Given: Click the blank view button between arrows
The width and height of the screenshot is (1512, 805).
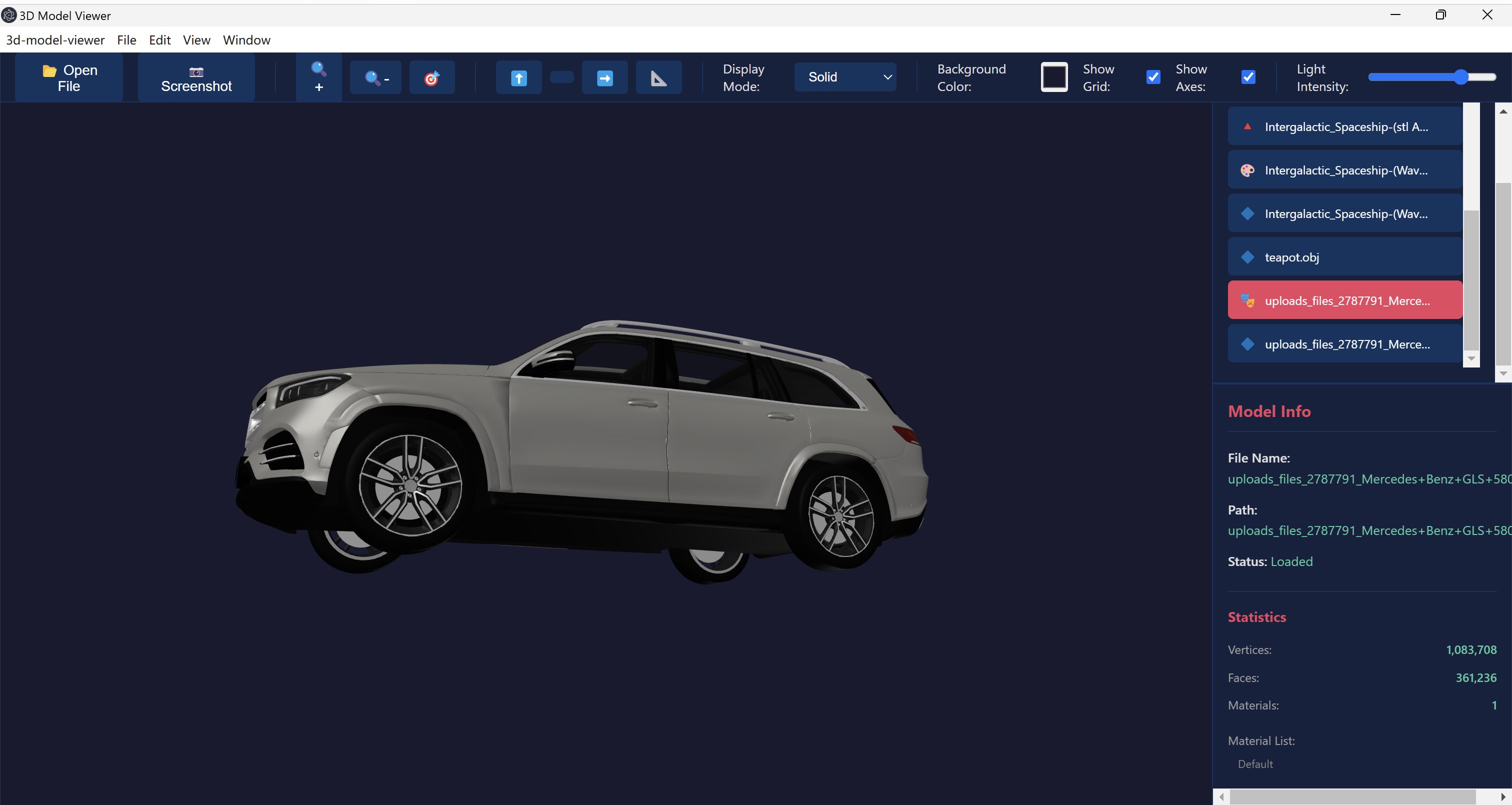Looking at the screenshot, I should point(561,77).
